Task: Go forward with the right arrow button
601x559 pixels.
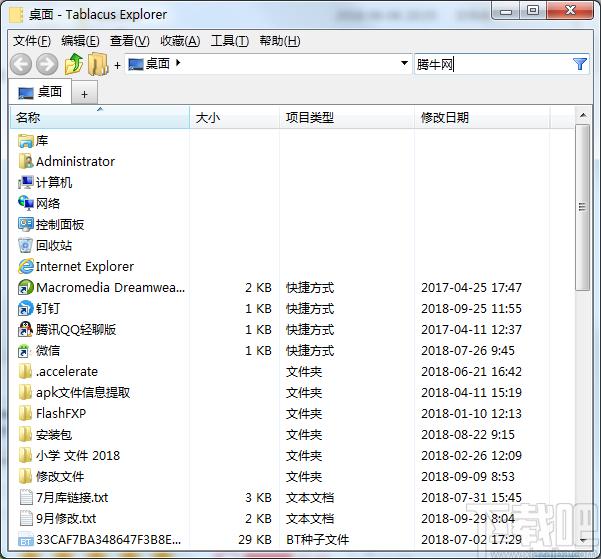Action: (47, 64)
